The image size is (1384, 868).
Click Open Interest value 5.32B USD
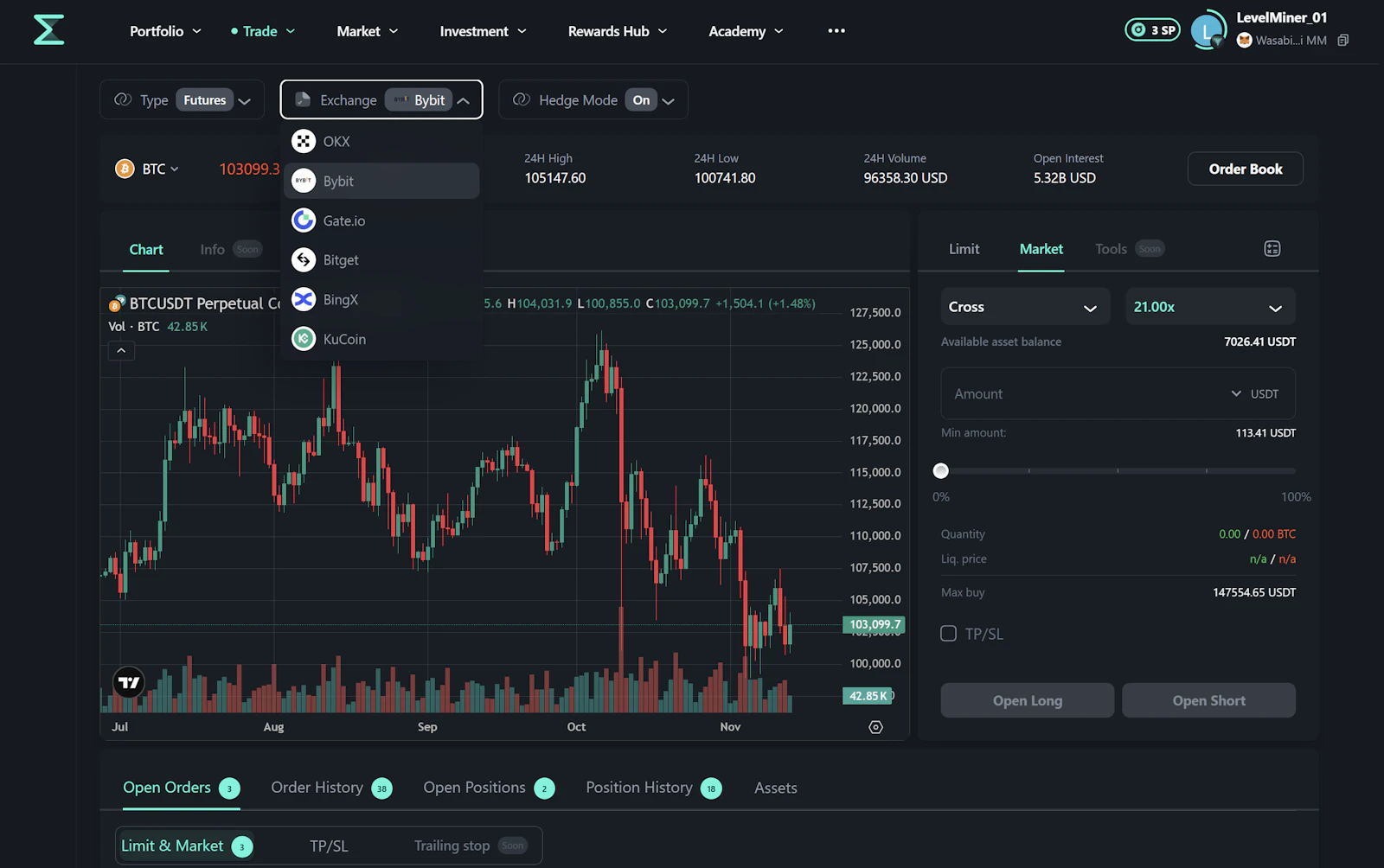(x=1064, y=178)
